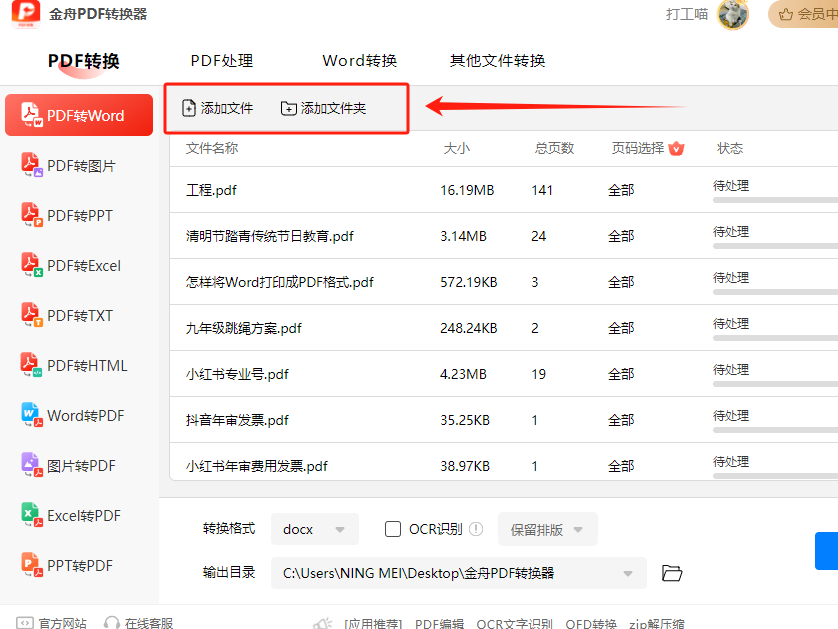Click 全部 page selection for 九年级跳绳方案.pdf
This screenshot has width=838, height=629.
point(621,328)
